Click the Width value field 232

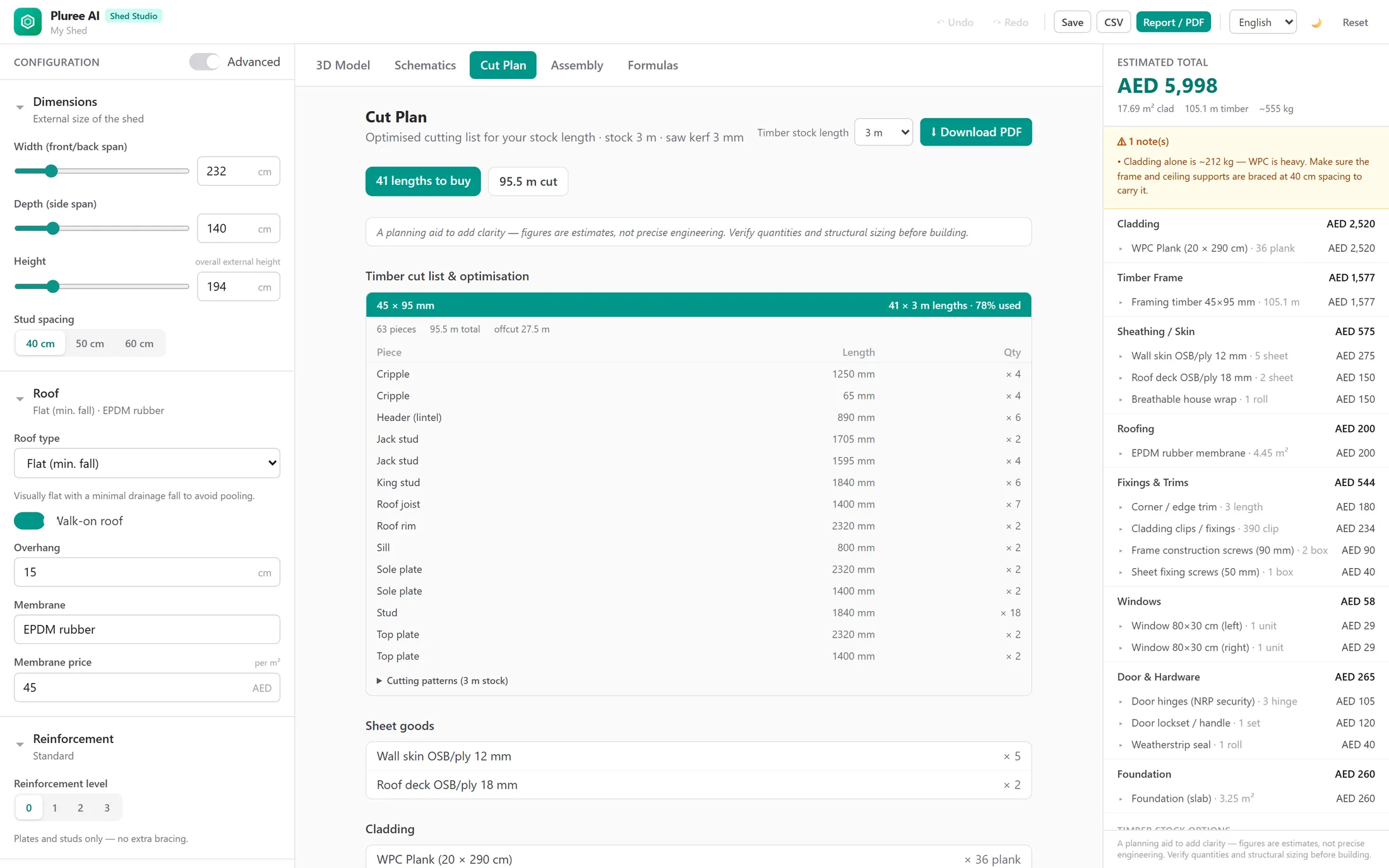click(x=239, y=171)
